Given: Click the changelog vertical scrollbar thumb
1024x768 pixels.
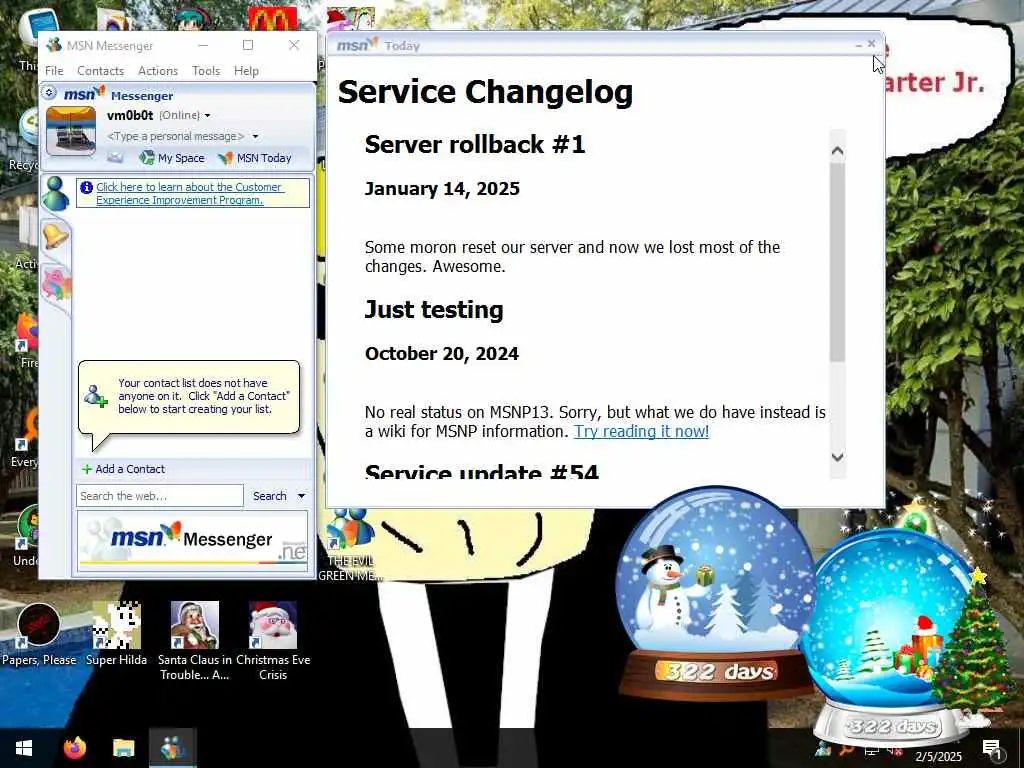Looking at the screenshot, I should [x=838, y=261].
